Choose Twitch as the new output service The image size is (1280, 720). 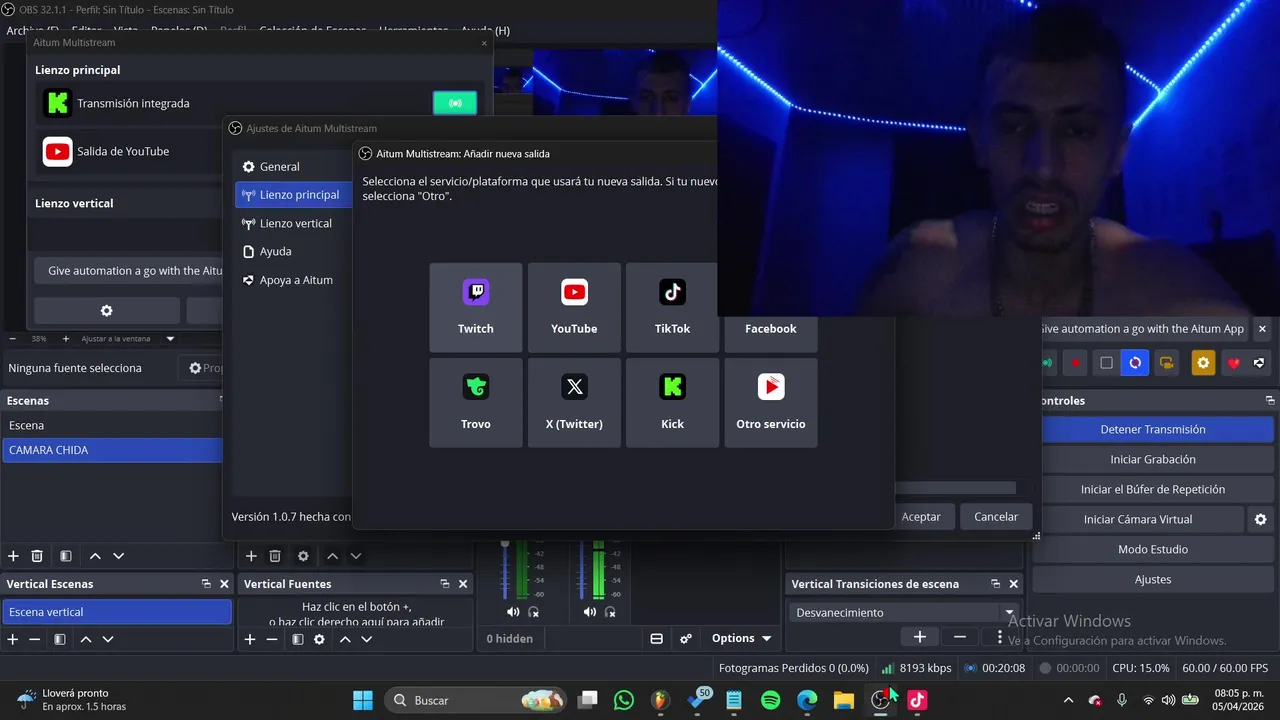[476, 307]
